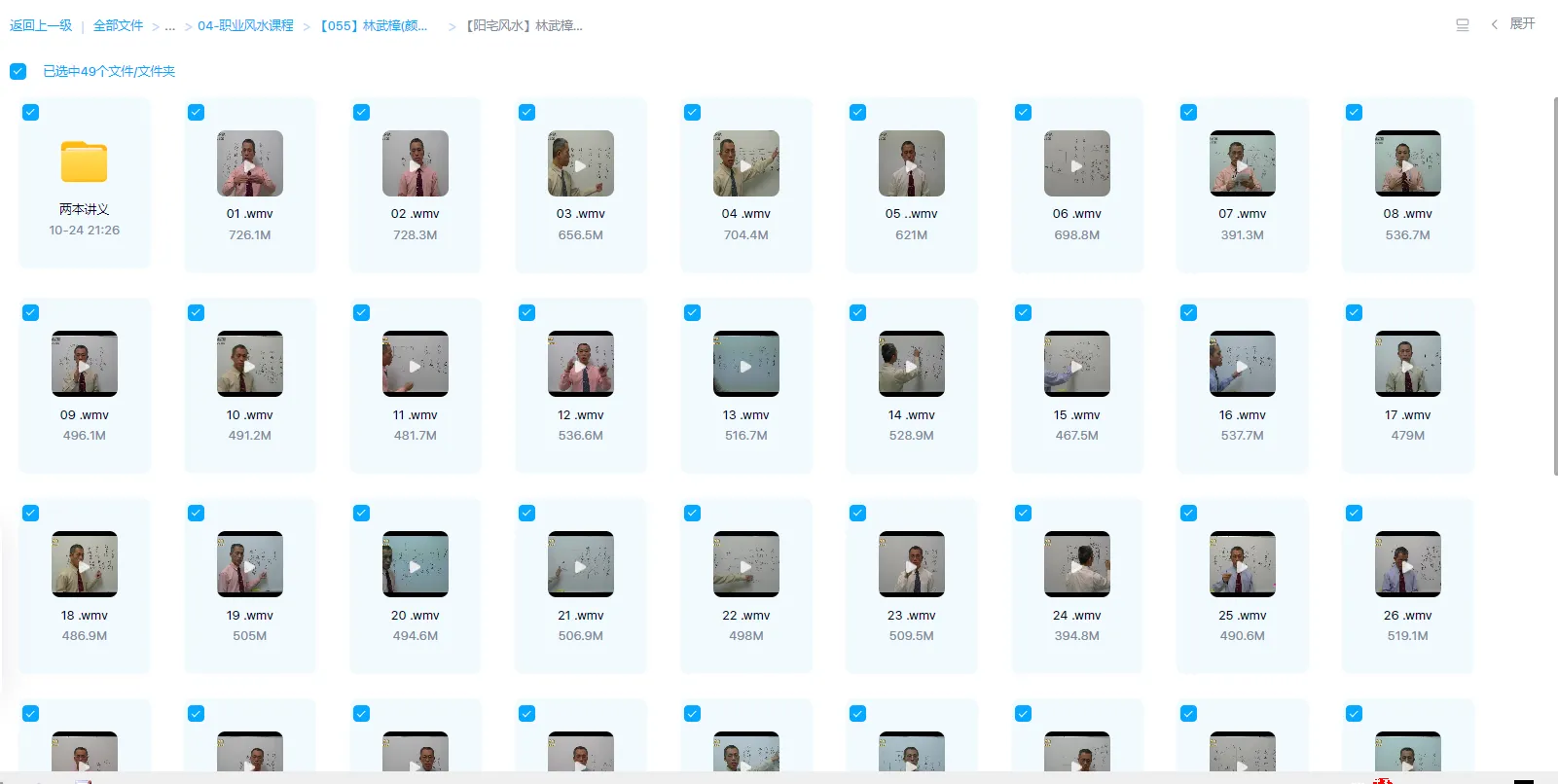Open 04-职业风水课程 breadcrumb
The image size is (1558, 784).
pos(245,25)
